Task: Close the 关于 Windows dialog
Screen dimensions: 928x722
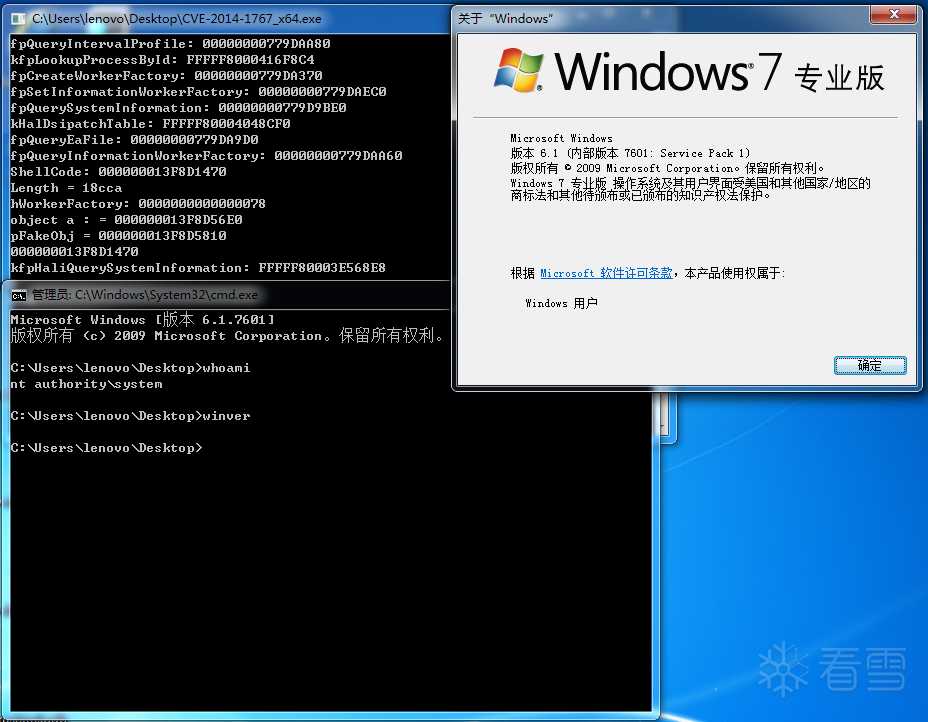Action: [x=894, y=14]
